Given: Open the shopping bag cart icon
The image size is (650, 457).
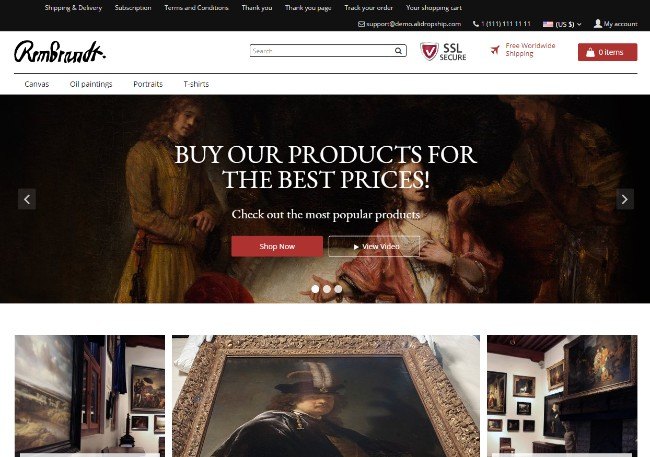Looking at the screenshot, I should [x=590, y=52].
